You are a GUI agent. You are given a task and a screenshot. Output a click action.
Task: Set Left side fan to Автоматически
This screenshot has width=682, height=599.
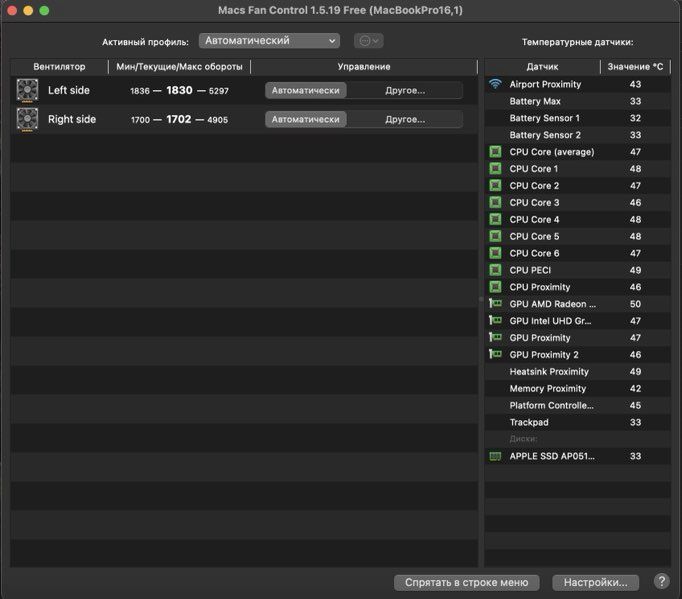305,90
